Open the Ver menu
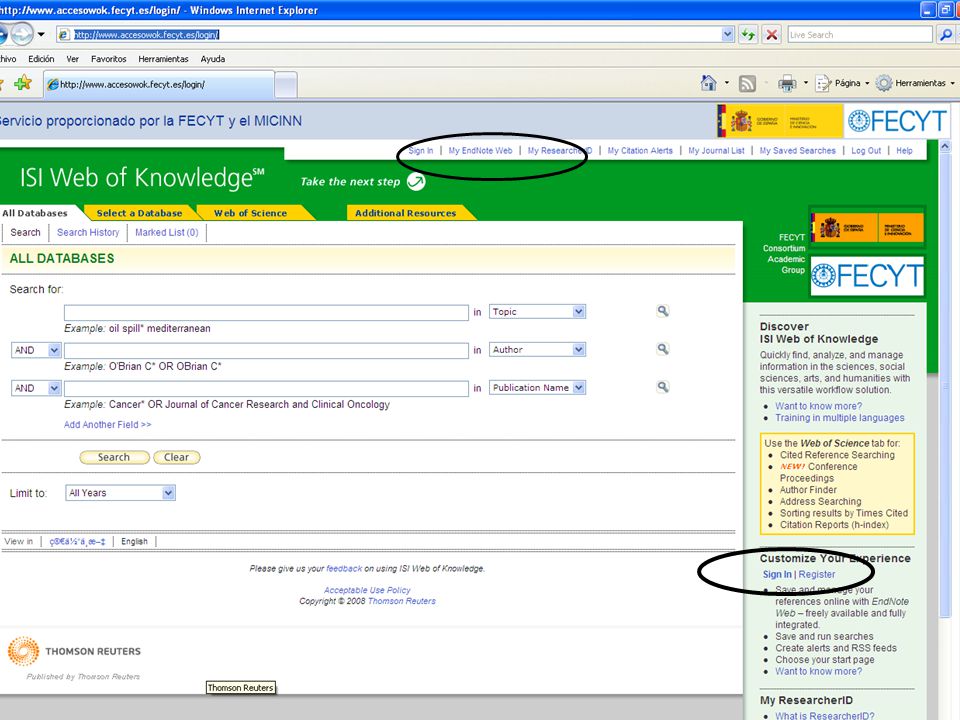The height and width of the screenshot is (720, 960). click(73, 59)
